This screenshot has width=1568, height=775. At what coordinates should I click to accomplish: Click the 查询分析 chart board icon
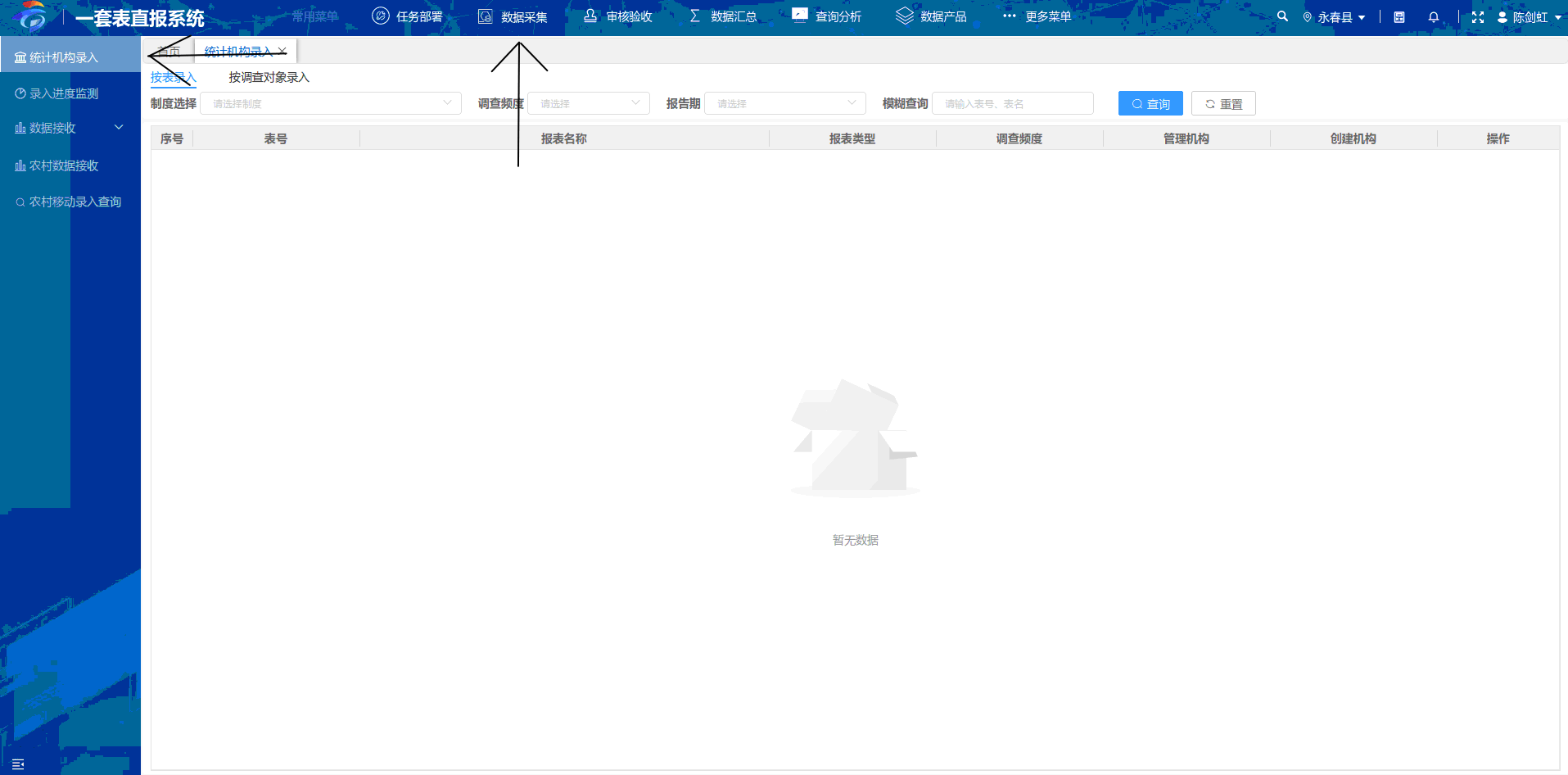799,16
